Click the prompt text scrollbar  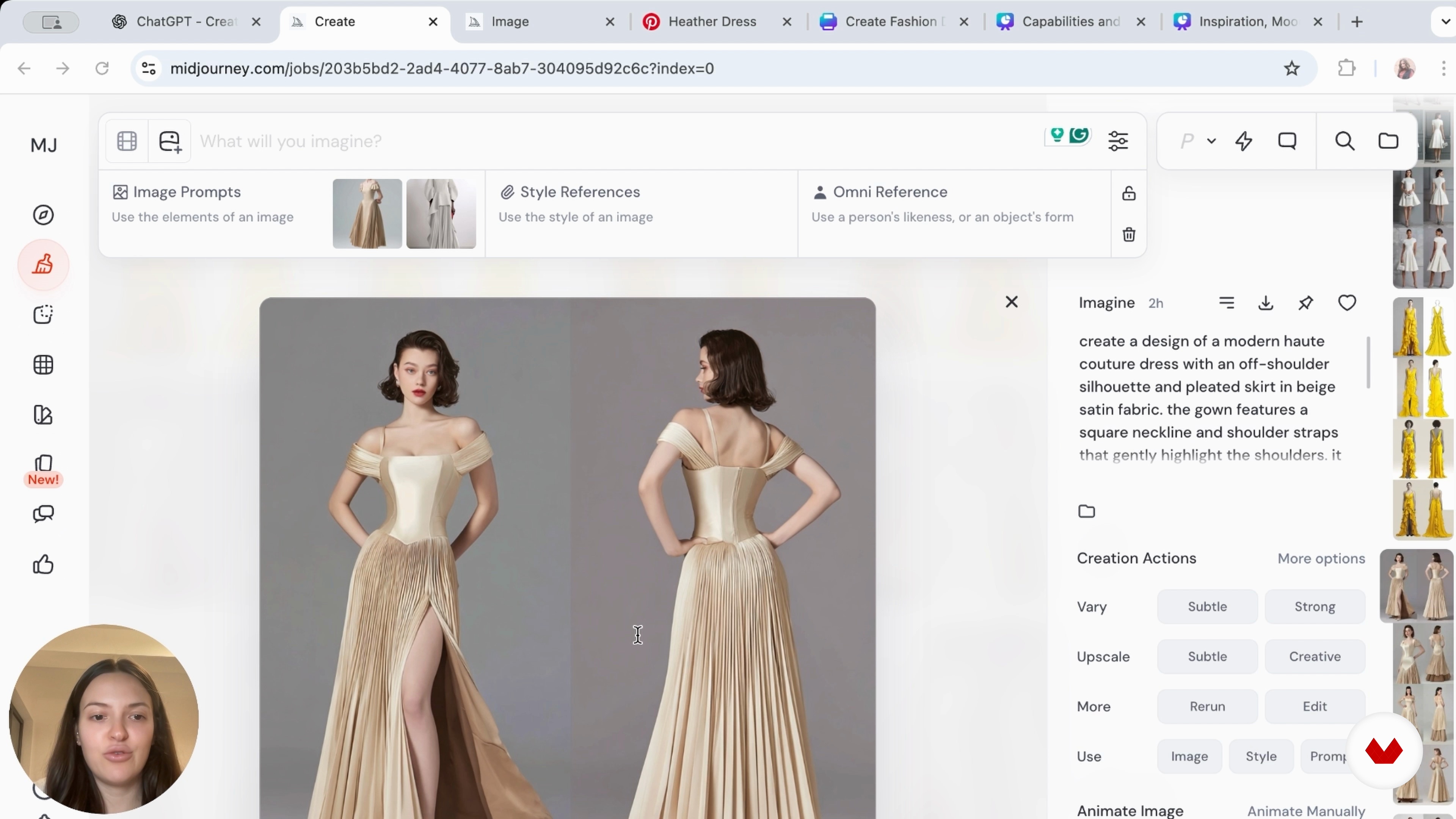pyautogui.click(x=1368, y=362)
